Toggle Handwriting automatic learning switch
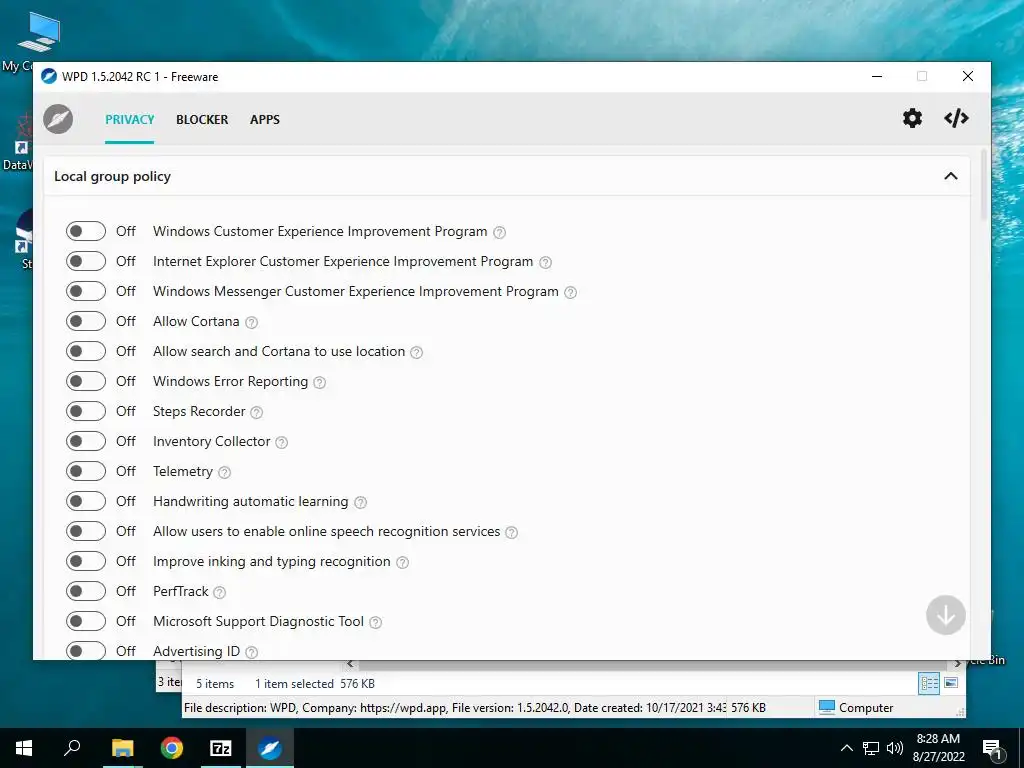Image resolution: width=1024 pixels, height=768 pixels. (86, 502)
